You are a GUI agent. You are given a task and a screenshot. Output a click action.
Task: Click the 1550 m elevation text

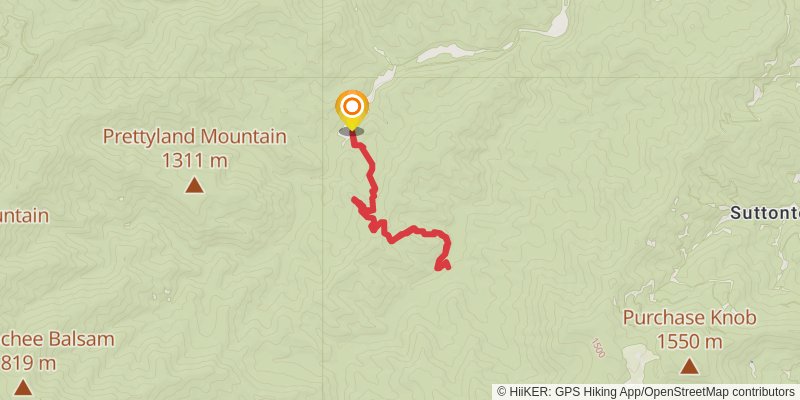pyautogui.click(x=689, y=342)
